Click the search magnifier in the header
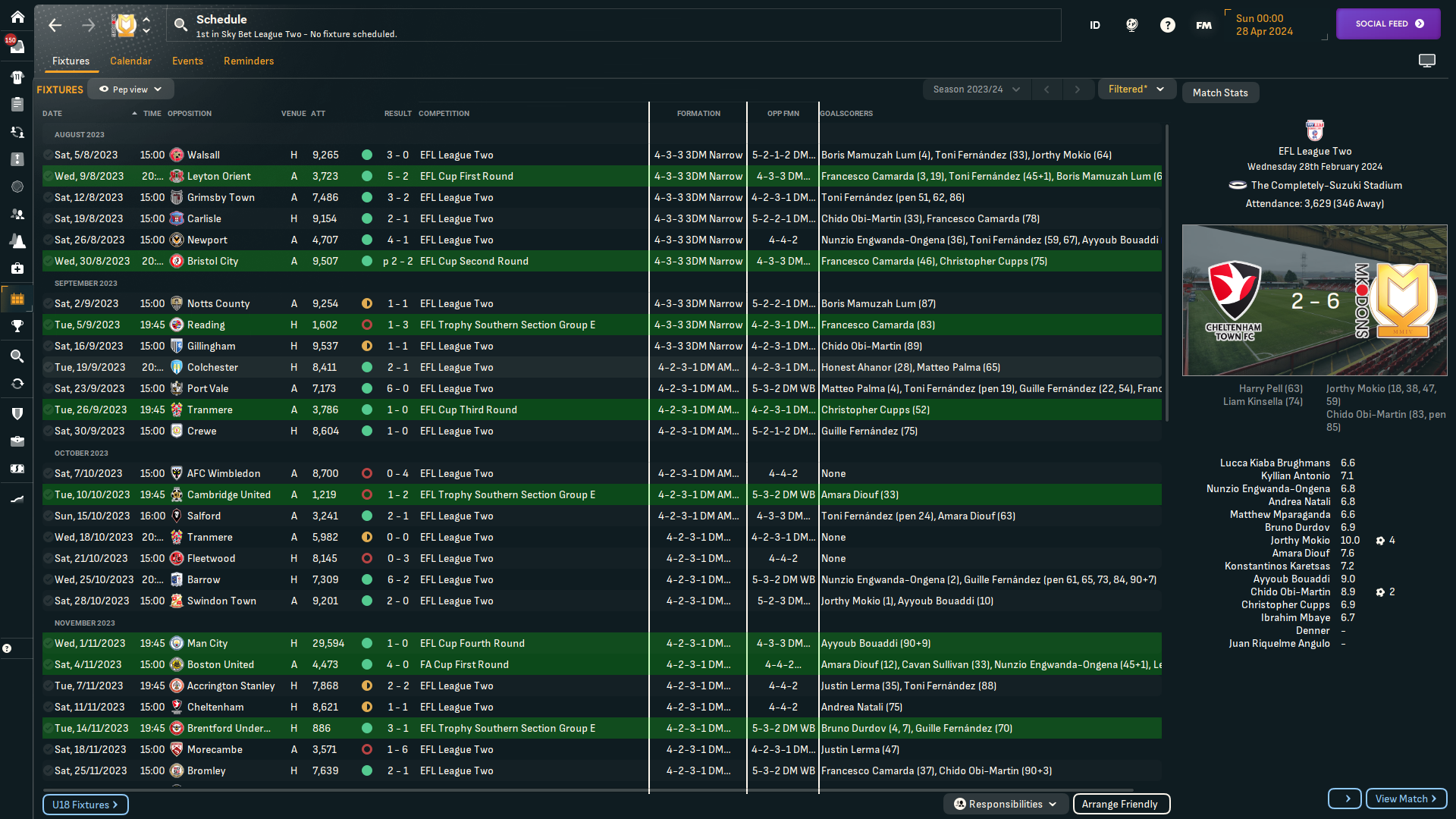The width and height of the screenshot is (1456, 819). [x=180, y=25]
